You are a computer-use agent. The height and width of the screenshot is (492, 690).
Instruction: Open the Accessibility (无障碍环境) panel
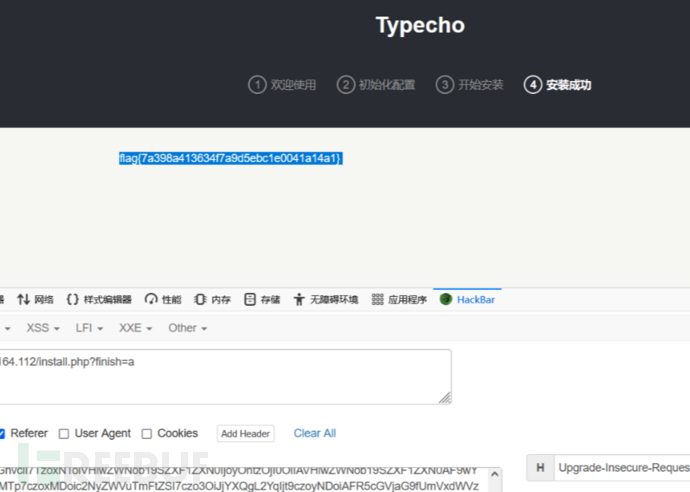pos(326,299)
